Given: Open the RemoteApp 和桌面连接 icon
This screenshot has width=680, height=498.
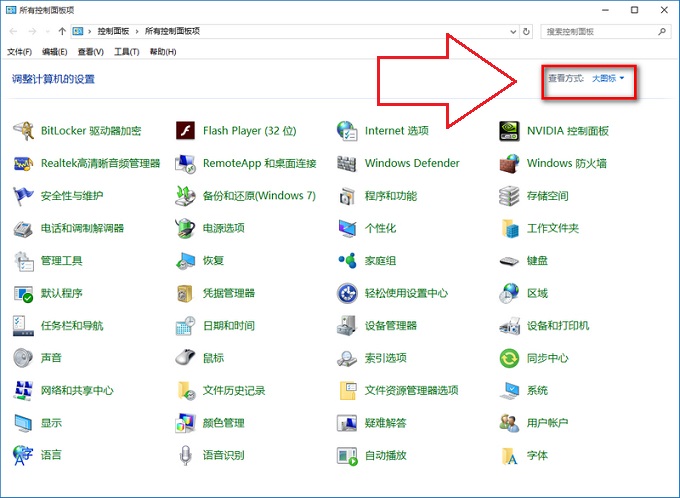Looking at the screenshot, I should click(185, 163).
